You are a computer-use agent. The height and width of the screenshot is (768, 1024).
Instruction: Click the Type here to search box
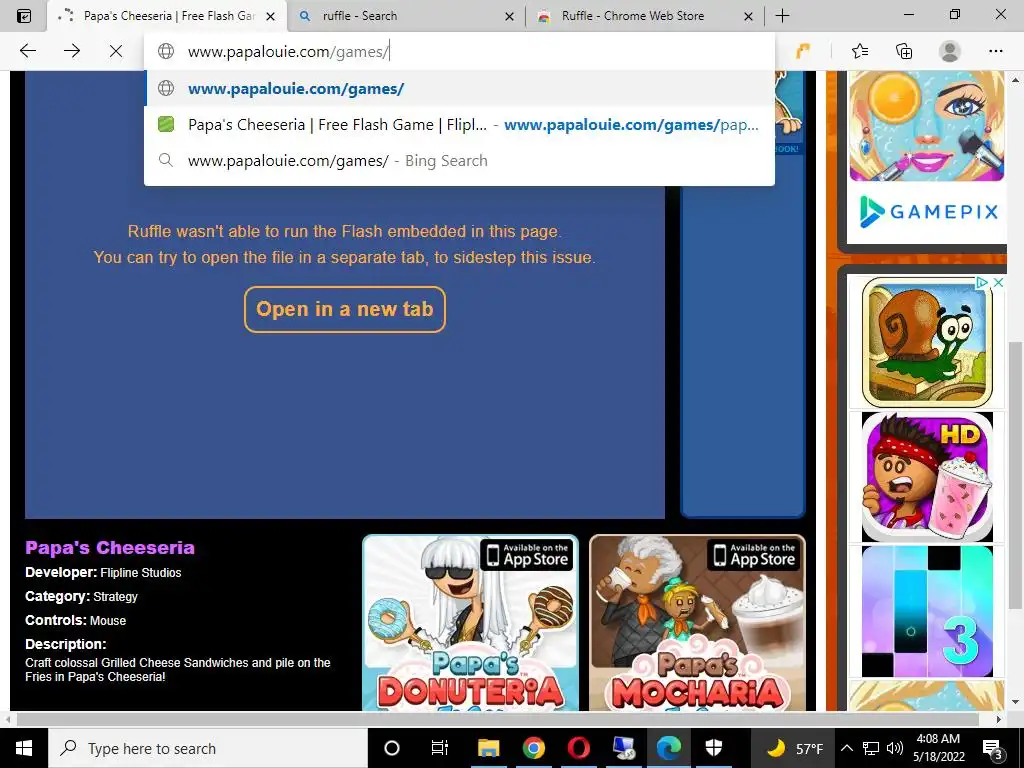[208, 748]
